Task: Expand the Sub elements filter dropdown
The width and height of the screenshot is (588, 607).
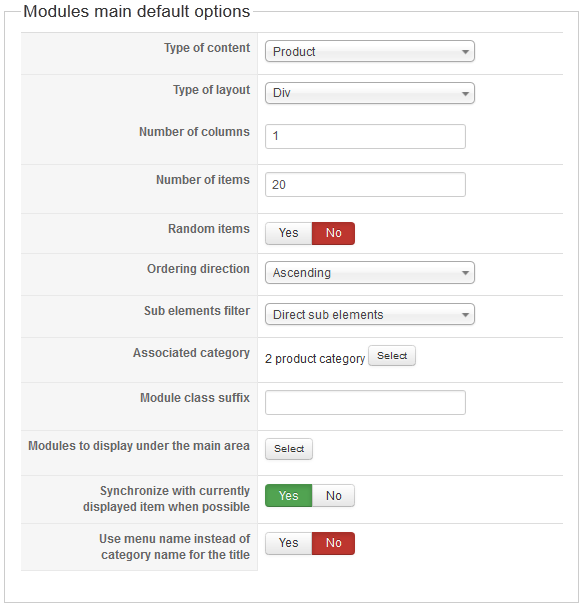Action: [369, 314]
